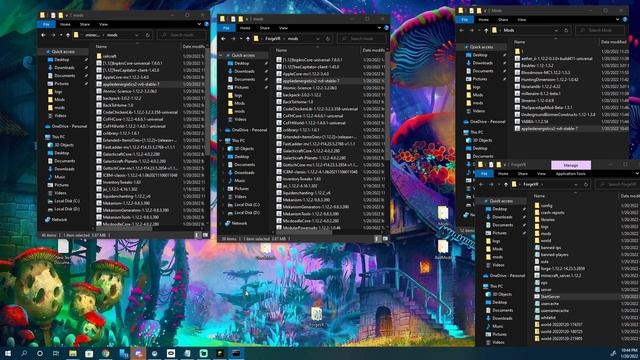Expand OneDrive in the ForgeVR mods window's tree

(x=221, y=130)
